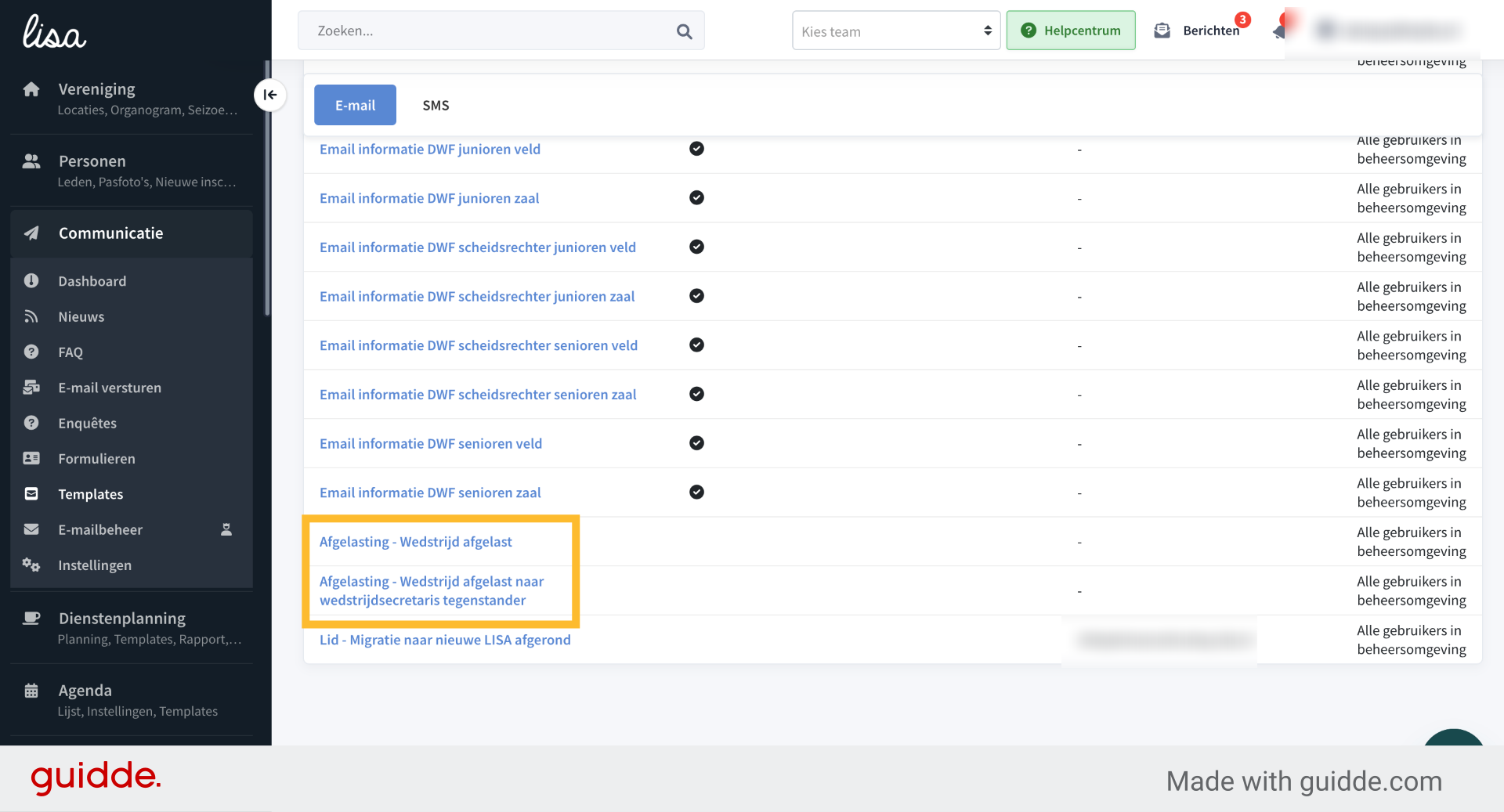This screenshot has width=1504, height=812.
Task: Click the Personen people icon
Action: pos(31,161)
